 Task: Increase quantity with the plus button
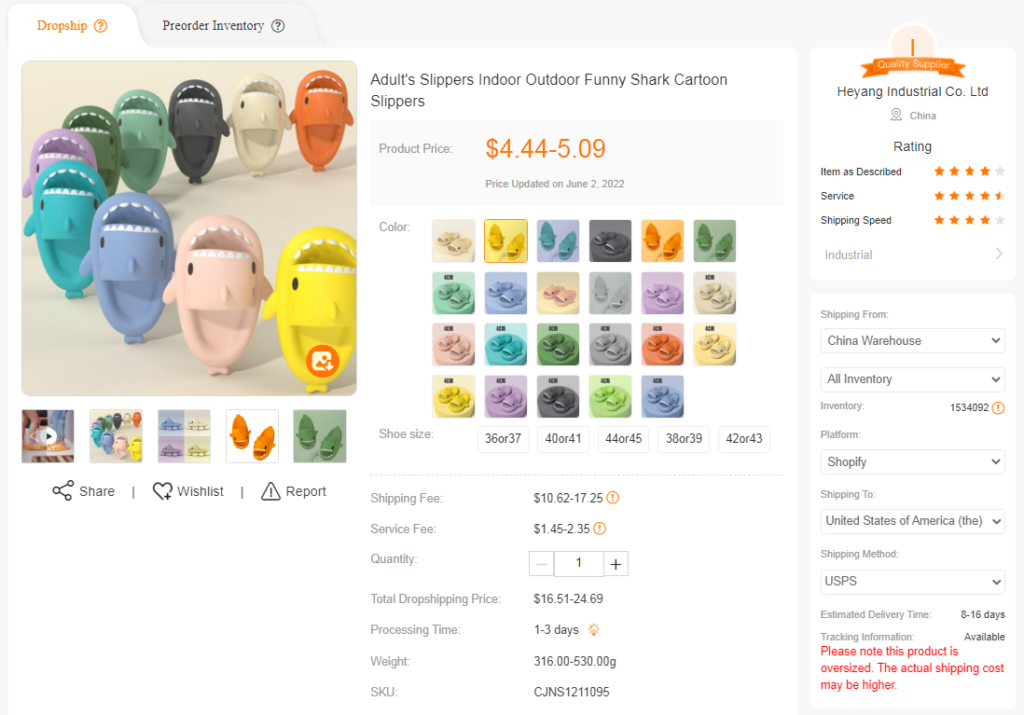616,564
